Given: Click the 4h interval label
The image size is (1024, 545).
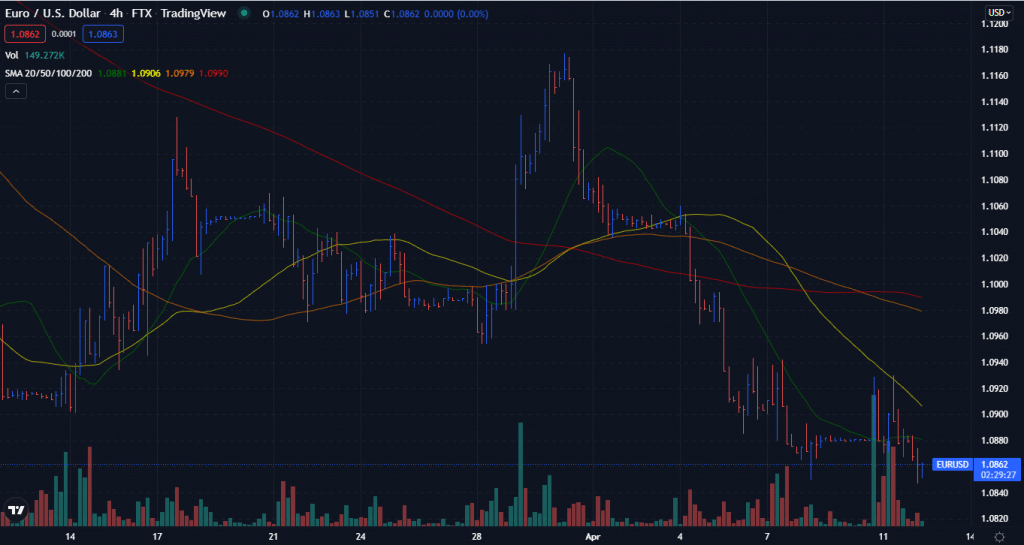Looking at the screenshot, I should coord(116,13).
